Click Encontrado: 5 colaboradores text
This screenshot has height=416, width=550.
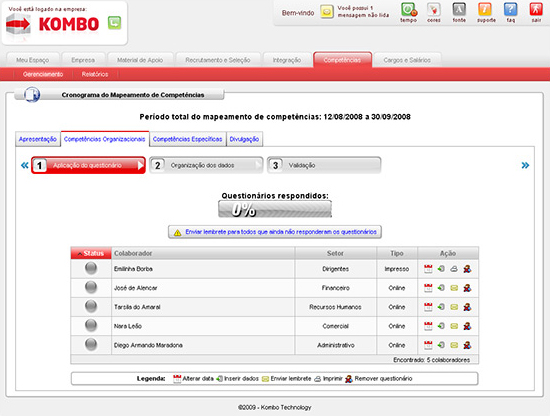pos(431,360)
